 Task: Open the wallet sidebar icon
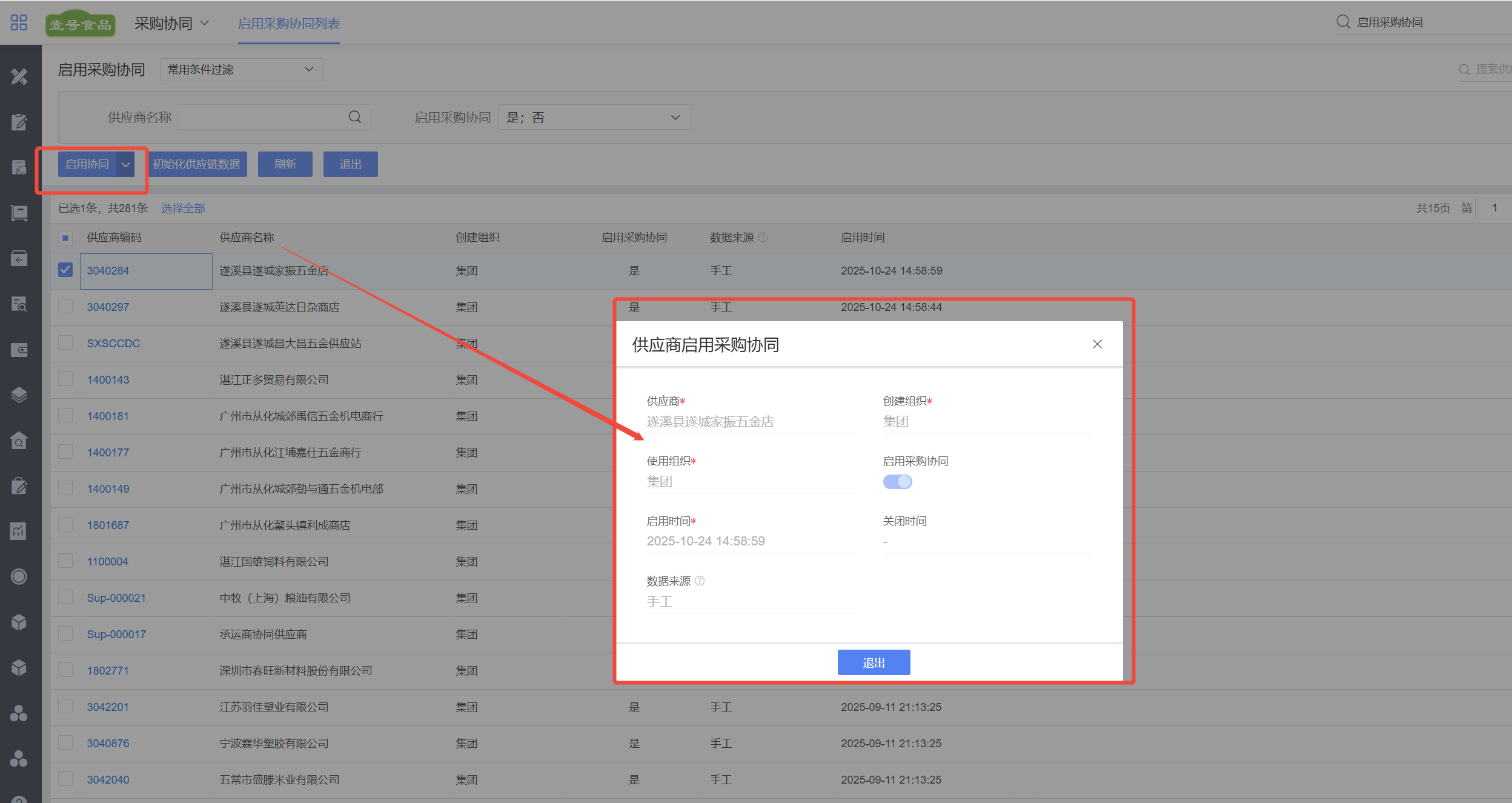(x=19, y=350)
